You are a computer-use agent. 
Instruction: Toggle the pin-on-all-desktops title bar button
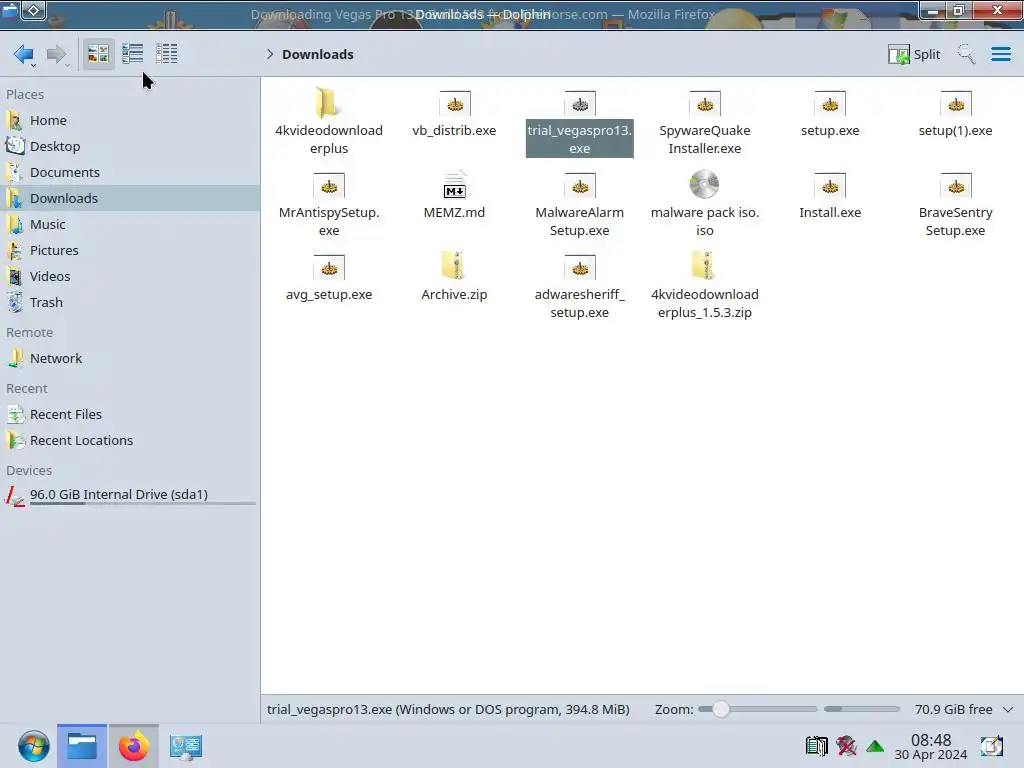pyautogui.click(x=34, y=10)
